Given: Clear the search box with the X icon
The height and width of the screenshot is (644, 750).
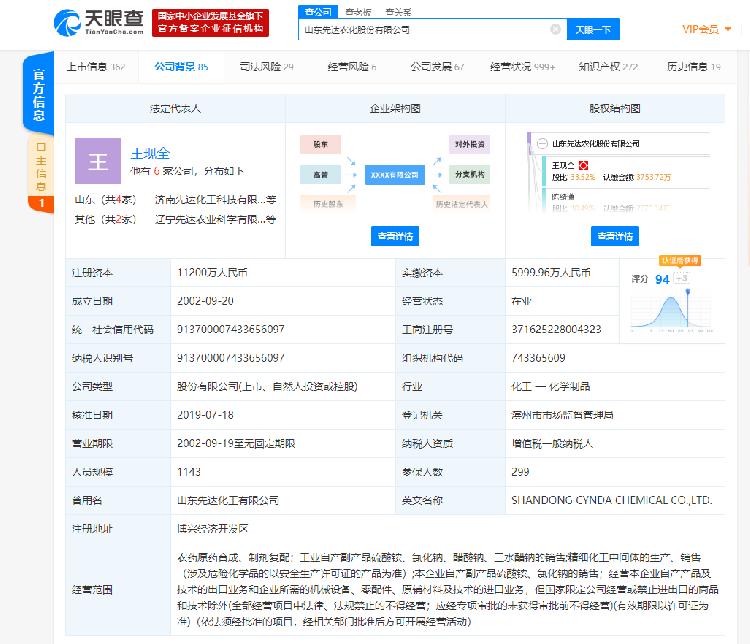Looking at the screenshot, I should (x=555, y=29).
